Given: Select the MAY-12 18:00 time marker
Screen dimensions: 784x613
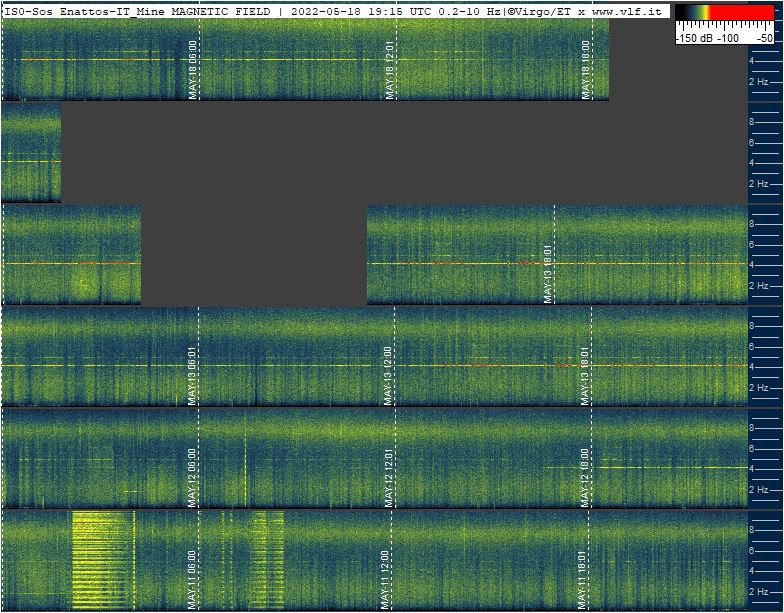Looking at the screenshot, I should (x=584, y=478).
